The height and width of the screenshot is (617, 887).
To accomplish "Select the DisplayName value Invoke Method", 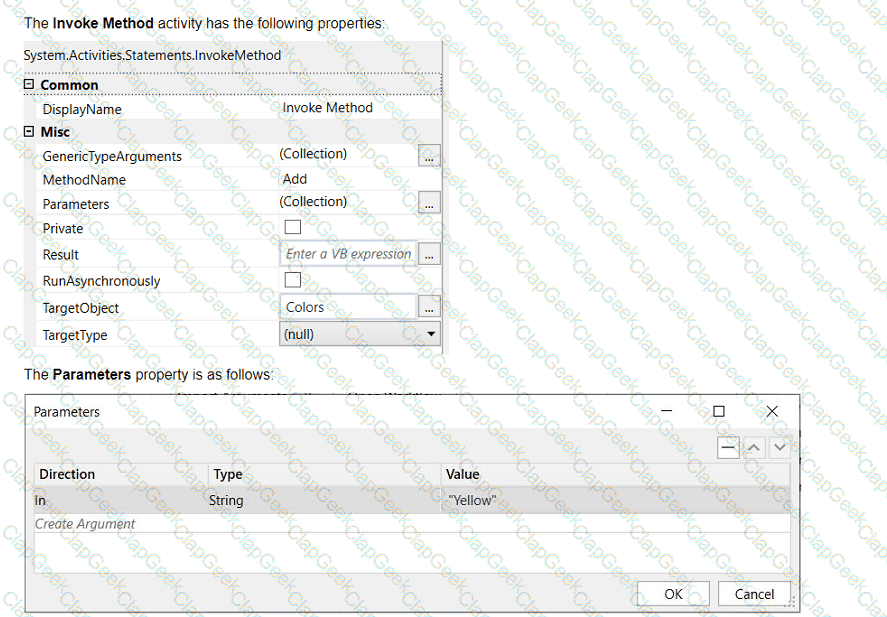I will click(x=328, y=107).
